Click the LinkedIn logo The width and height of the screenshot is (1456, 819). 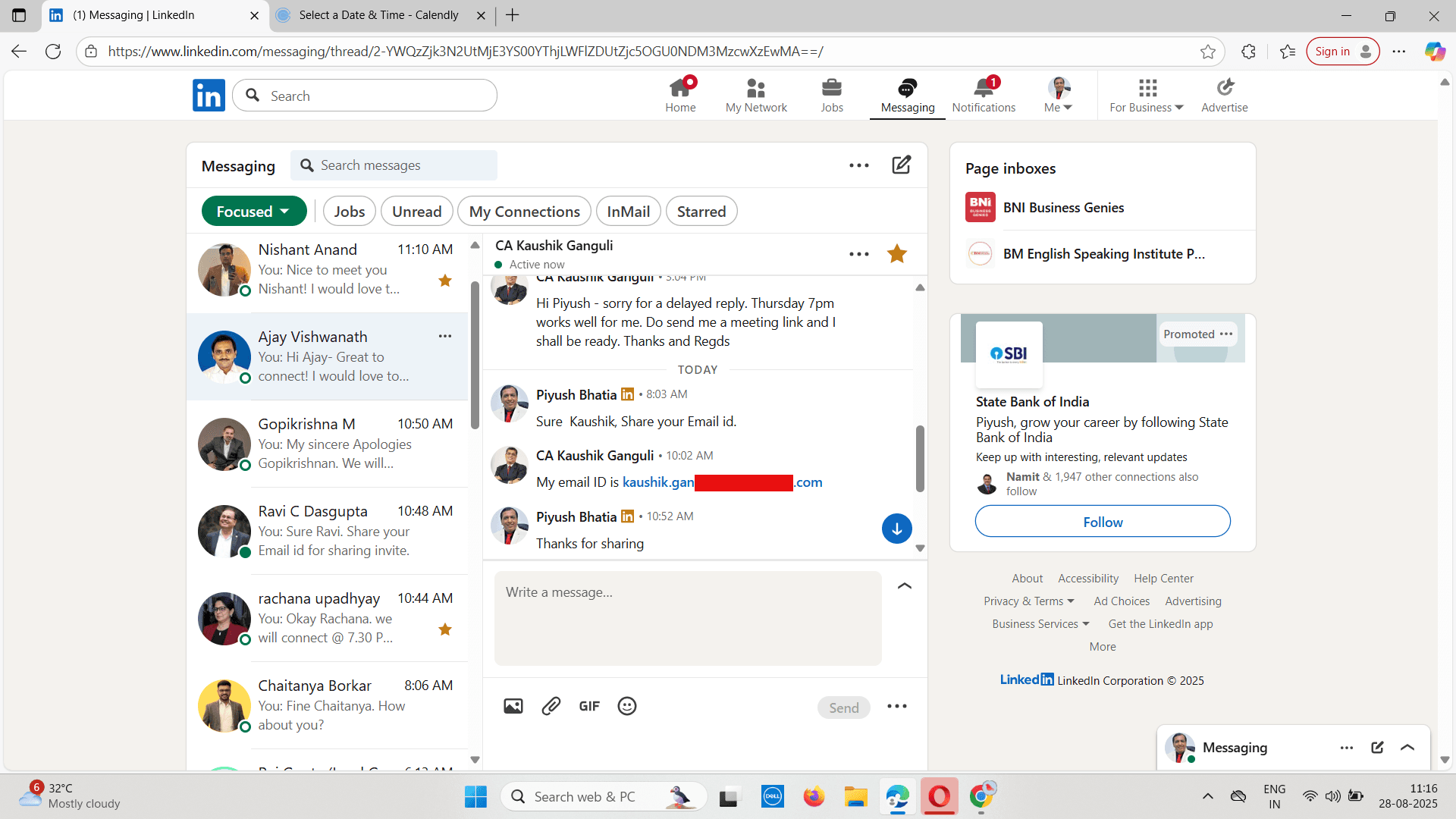click(x=209, y=96)
